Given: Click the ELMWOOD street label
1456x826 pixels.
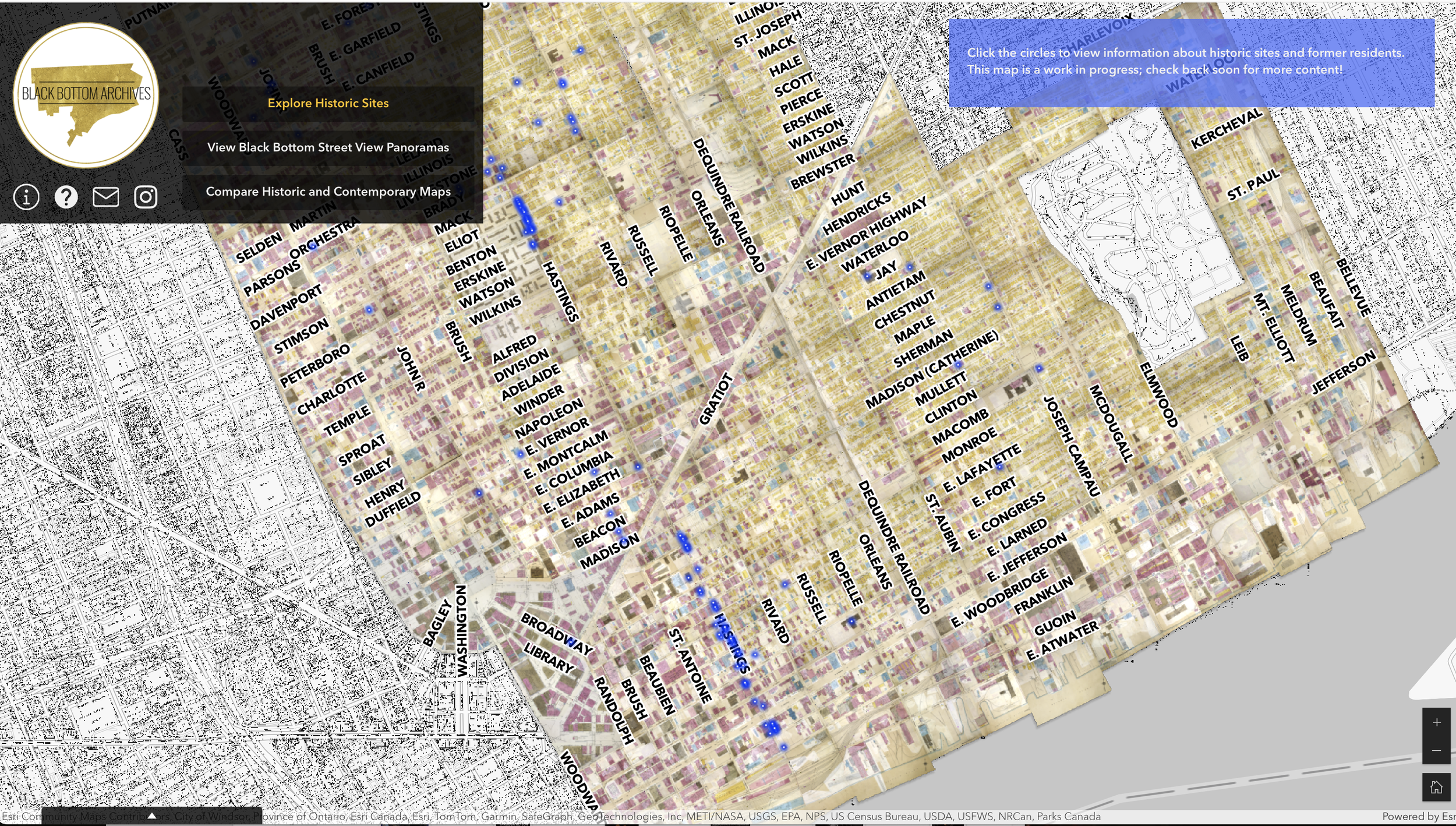Looking at the screenshot, I should 1158,395.
